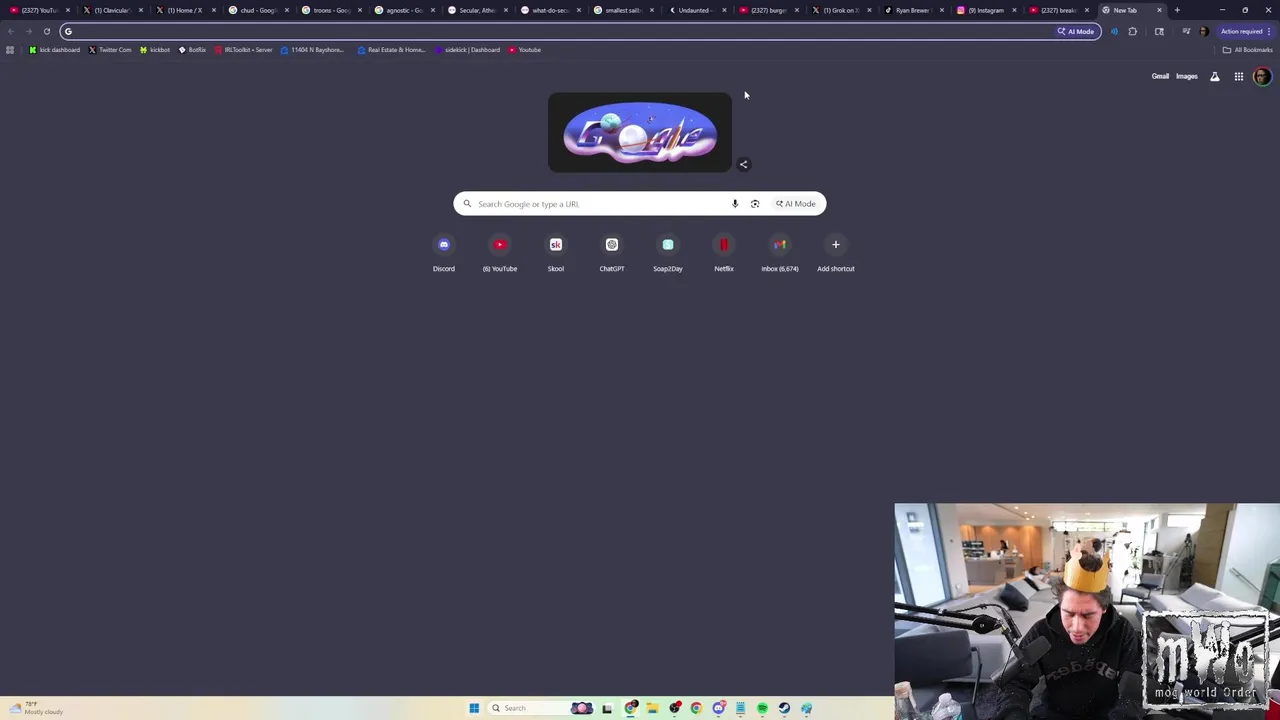Viewport: 1280px width, 720px height.
Task: Open kick dashboard bookmark
Action: (x=54, y=50)
